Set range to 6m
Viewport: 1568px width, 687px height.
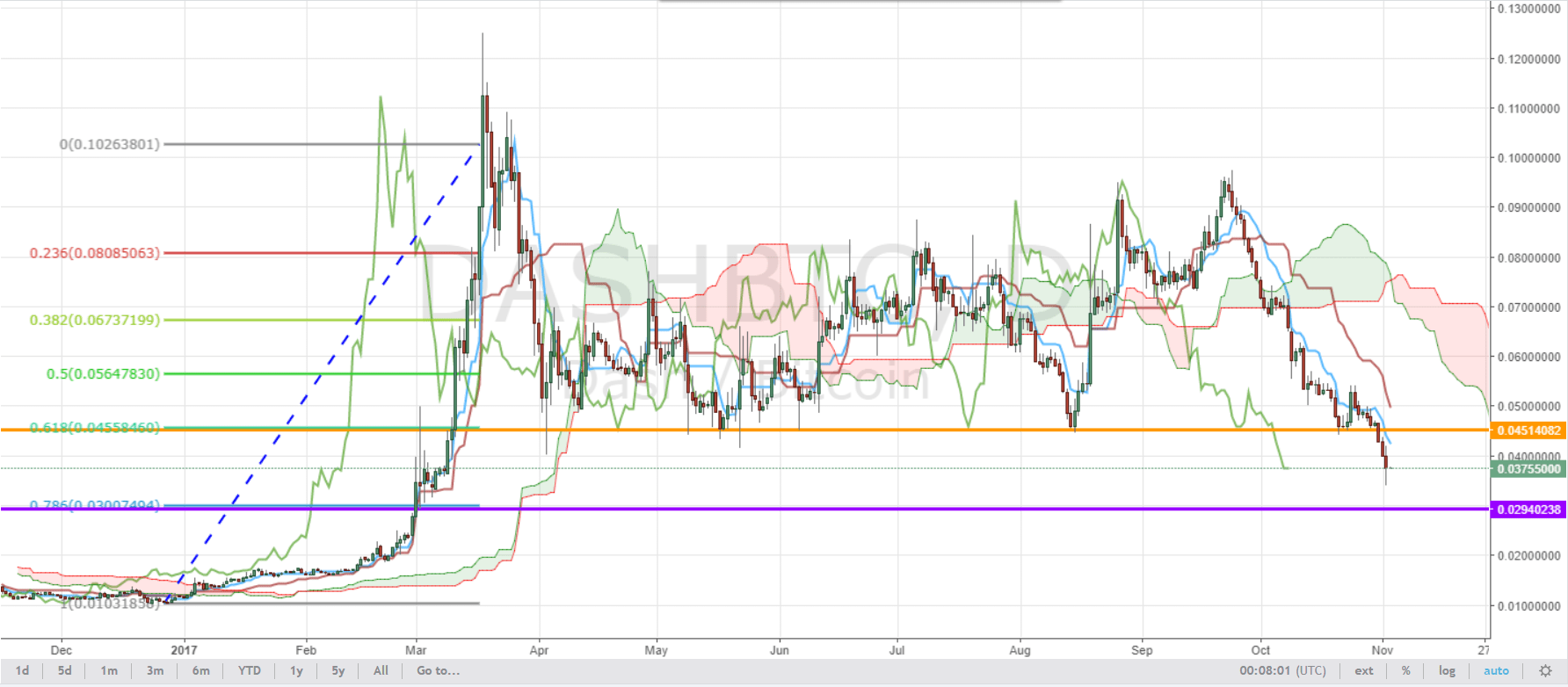pos(201,671)
